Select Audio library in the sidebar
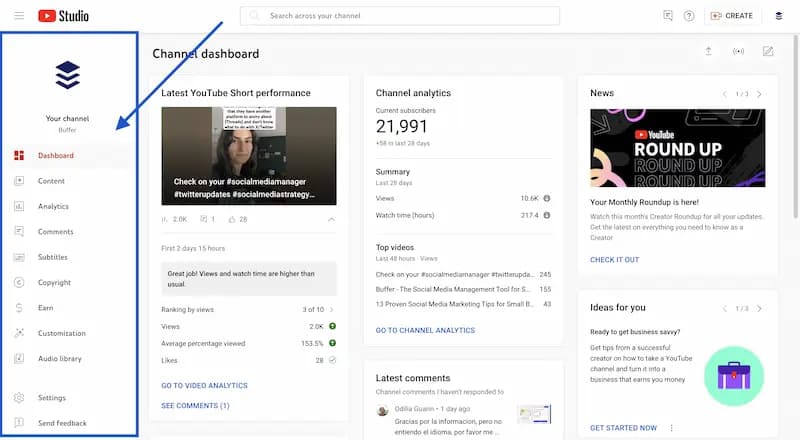 point(59,359)
